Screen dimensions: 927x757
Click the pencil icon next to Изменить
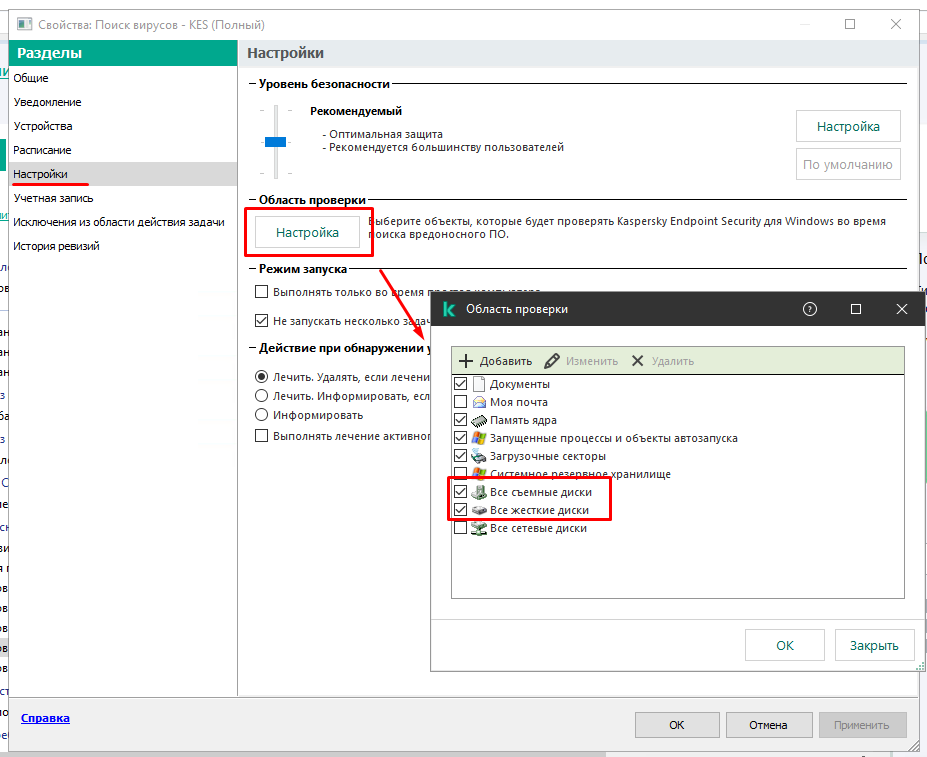(x=552, y=361)
